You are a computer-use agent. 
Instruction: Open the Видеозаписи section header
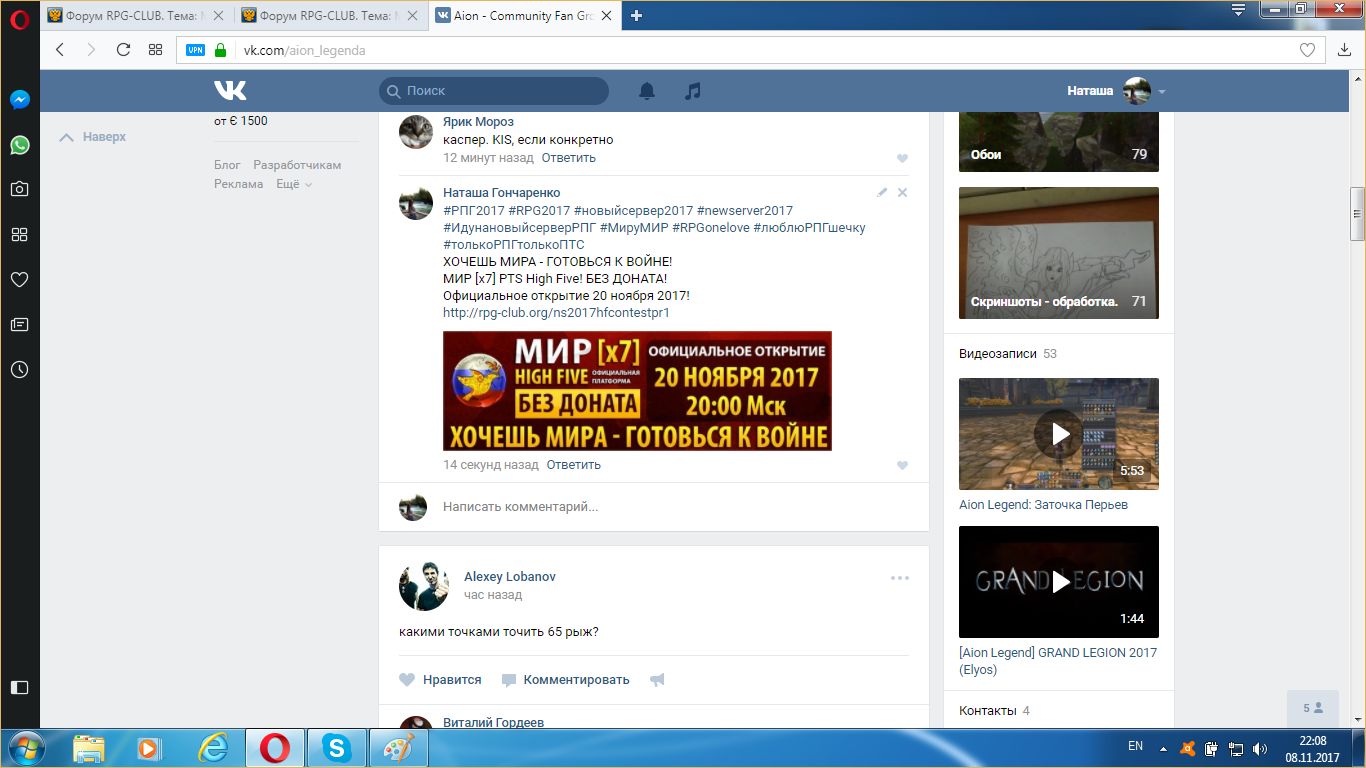pos(999,354)
